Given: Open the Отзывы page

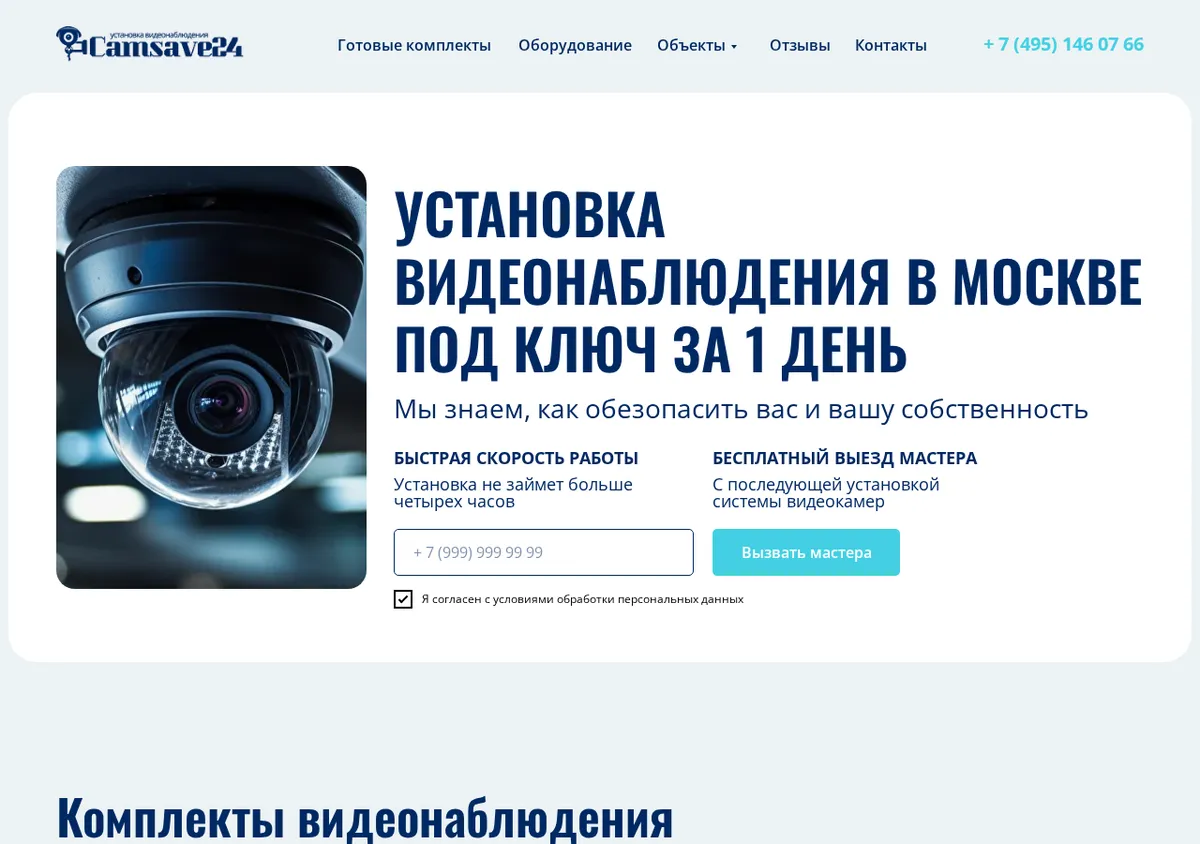Looking at the screenshot, I should (800, 45).
